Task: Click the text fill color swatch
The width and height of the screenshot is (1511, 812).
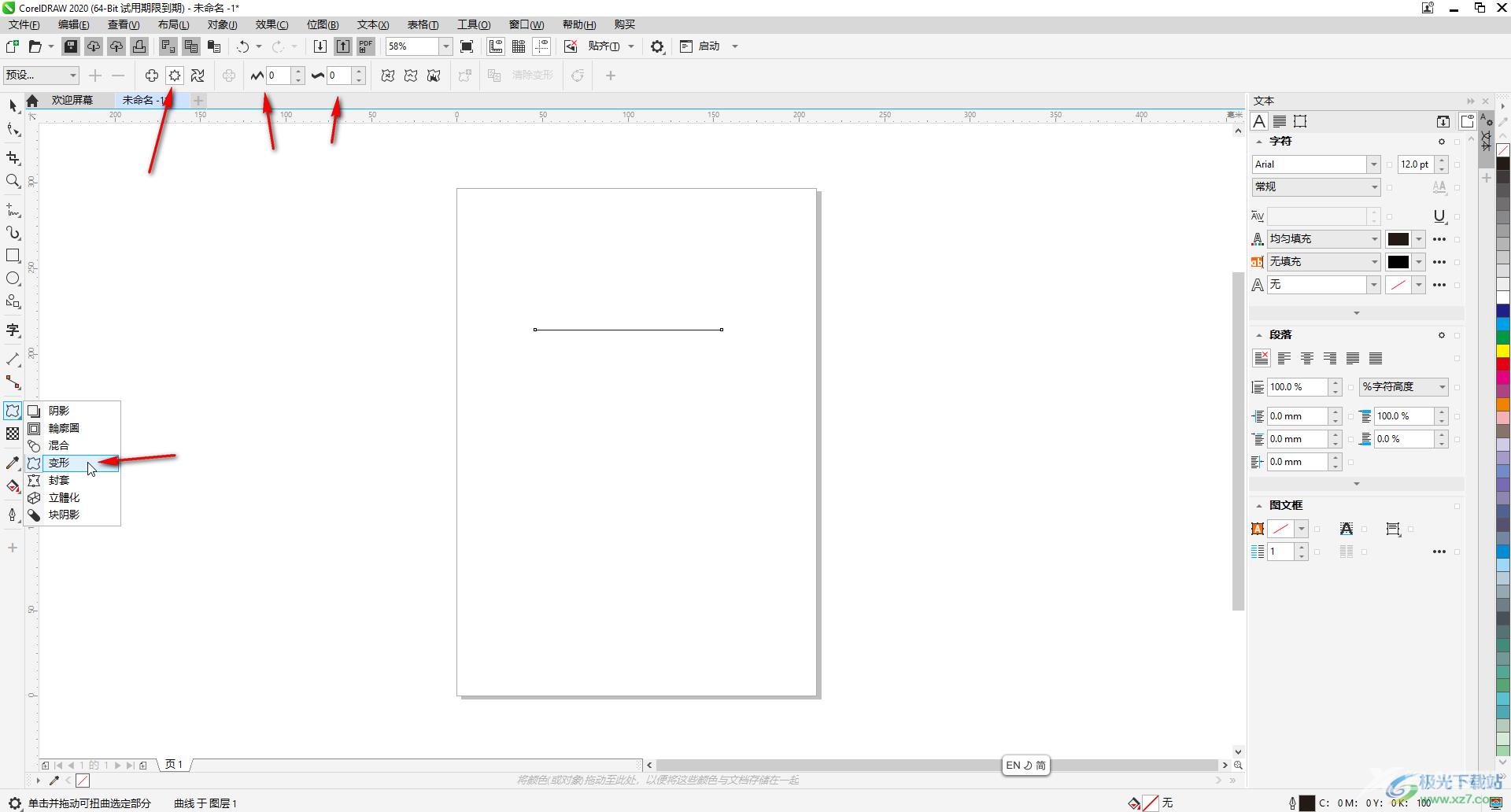Action: (x=1398, y=239)
